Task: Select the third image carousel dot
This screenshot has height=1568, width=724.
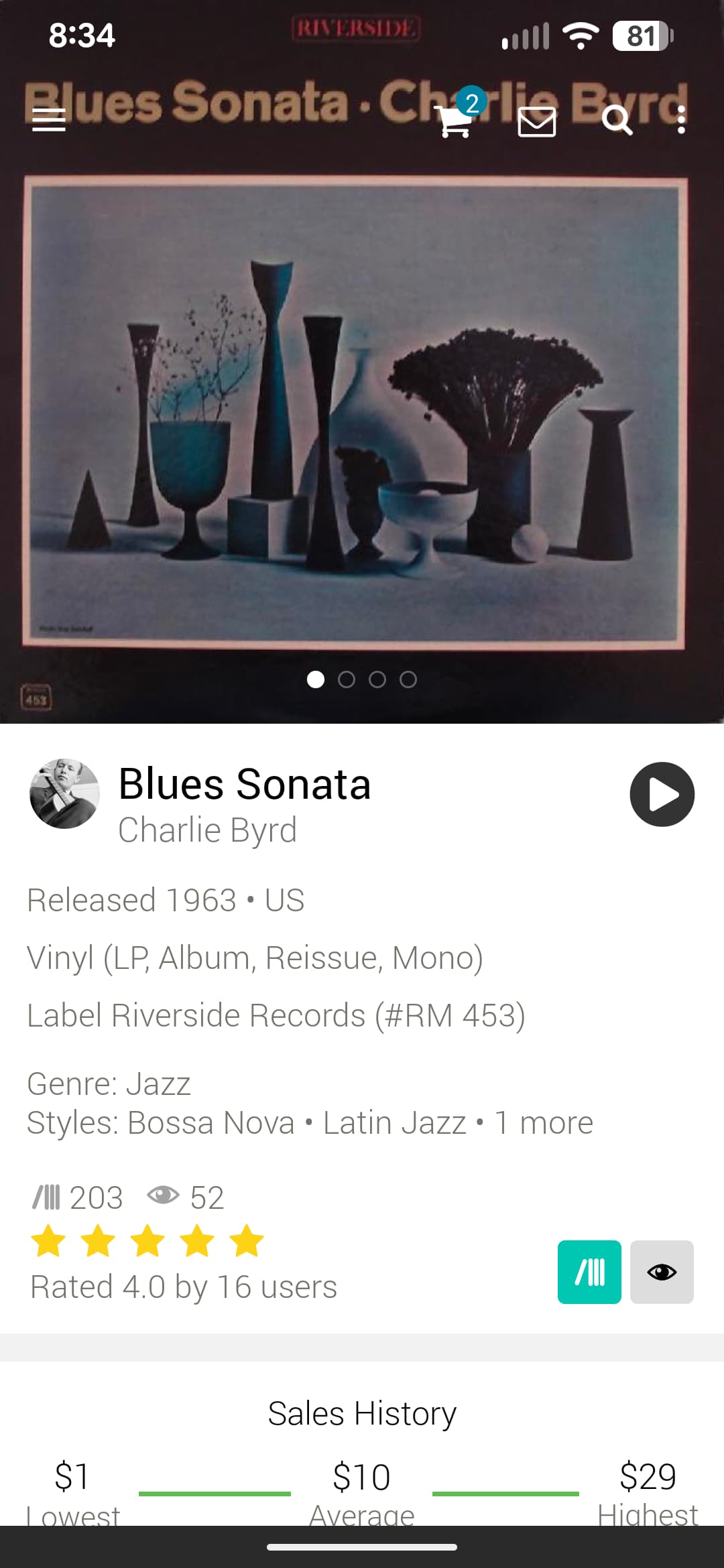Action: tap(377, 679)
